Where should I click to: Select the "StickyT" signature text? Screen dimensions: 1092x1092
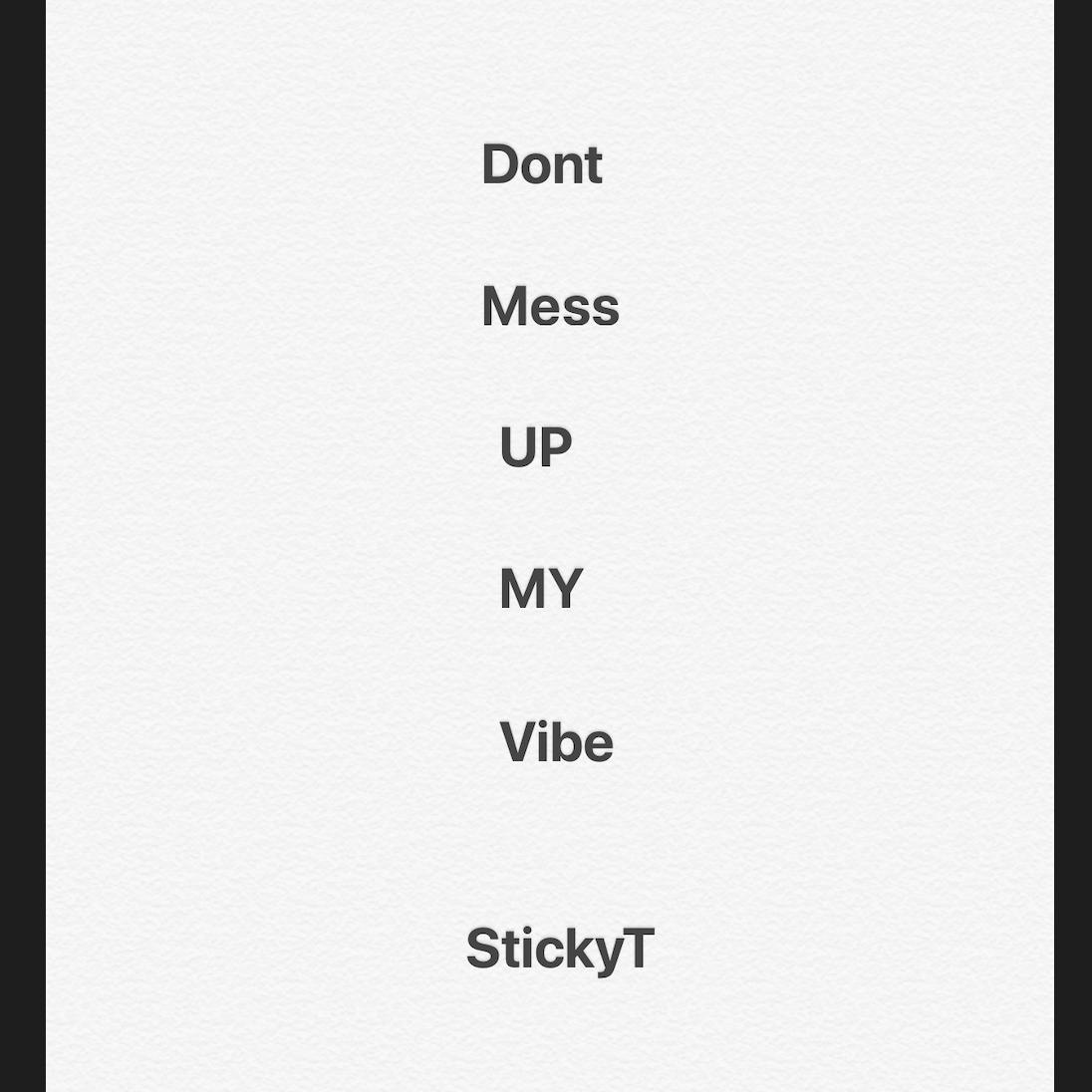point(561,950)
